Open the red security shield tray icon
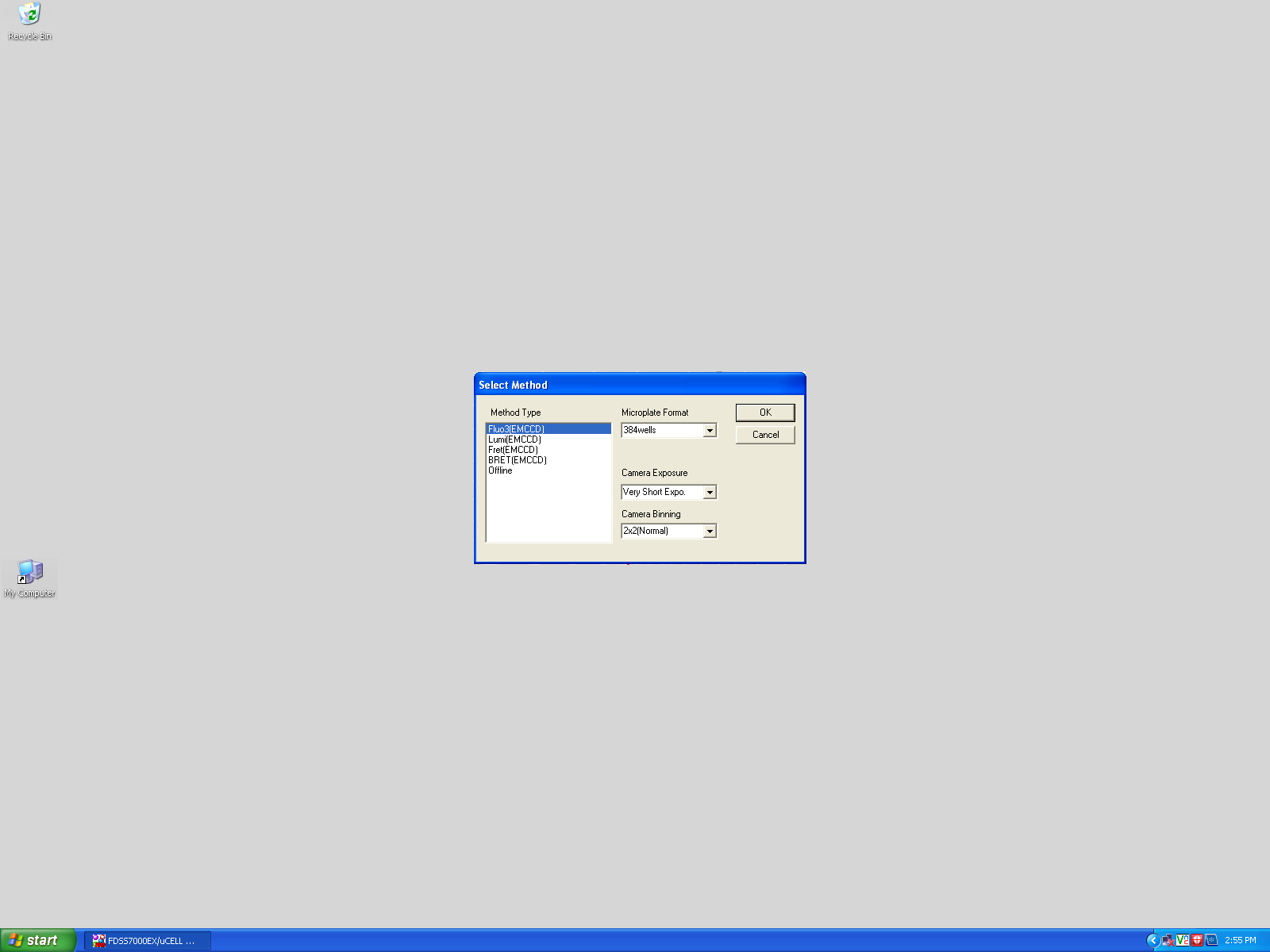Screen dimensions: 1270x952 [x=1196, y=940]
